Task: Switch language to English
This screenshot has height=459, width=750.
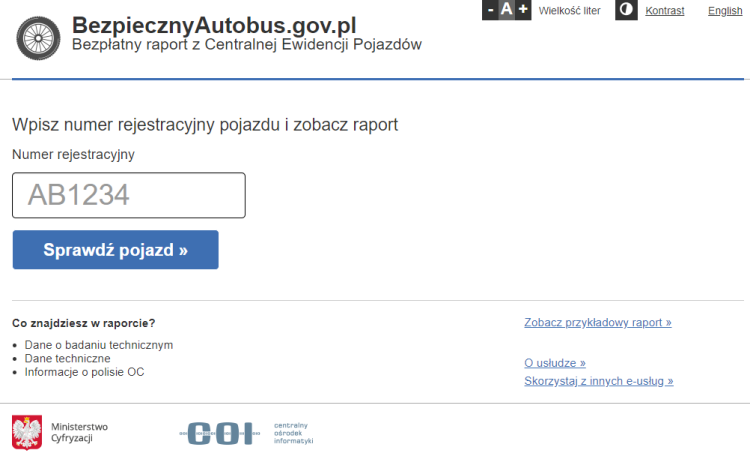Action: [725, 11]
